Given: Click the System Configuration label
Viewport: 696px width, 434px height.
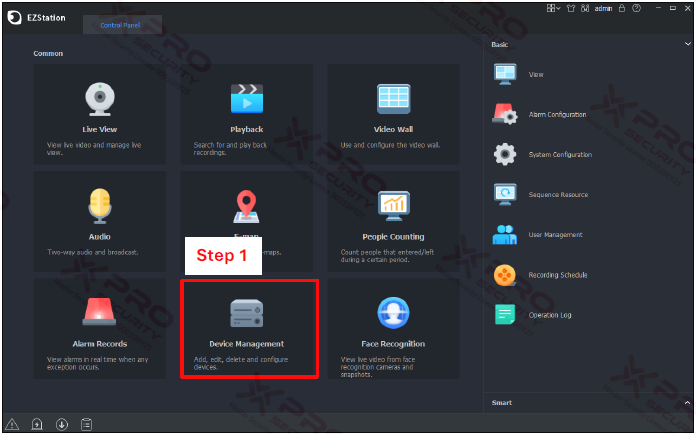Looking at the screenshot, I should [560, 154].
